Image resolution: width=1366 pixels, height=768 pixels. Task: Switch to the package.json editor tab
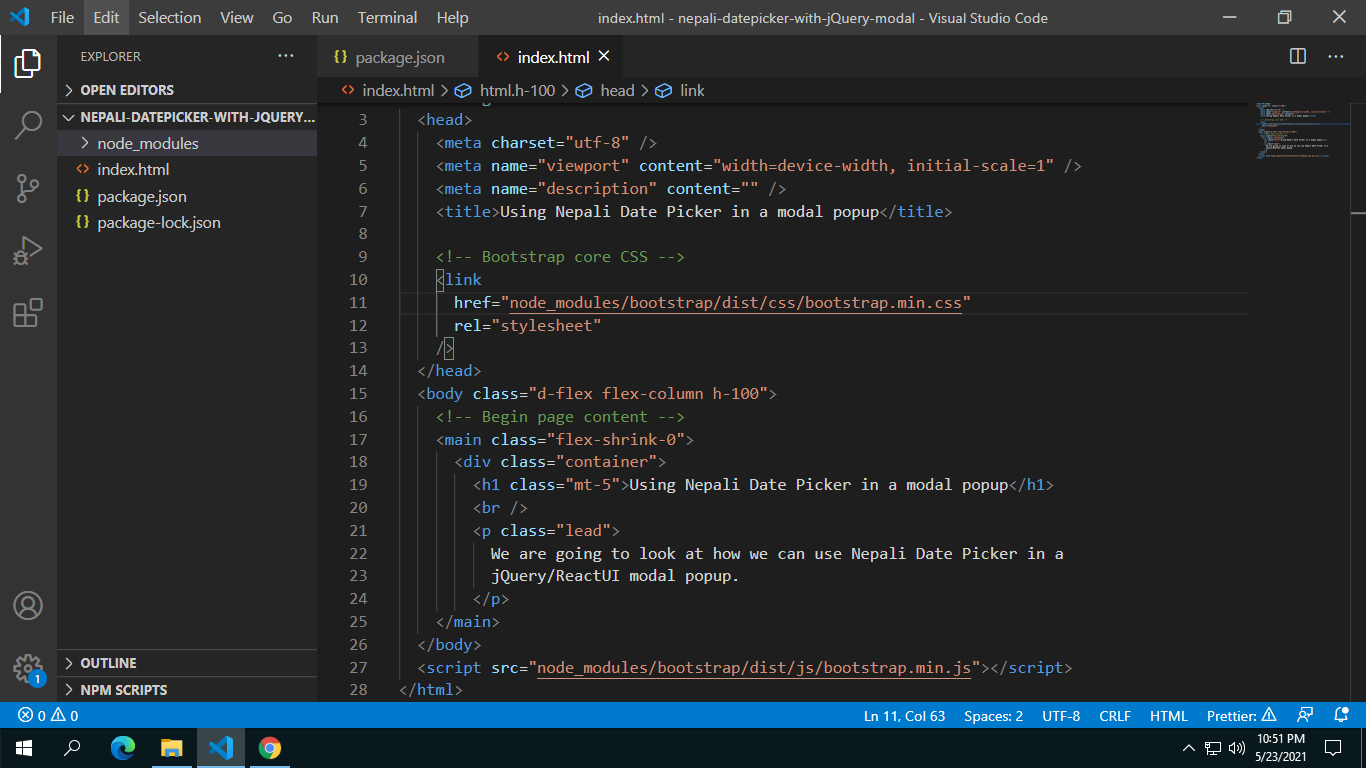(x=399, y=57)
